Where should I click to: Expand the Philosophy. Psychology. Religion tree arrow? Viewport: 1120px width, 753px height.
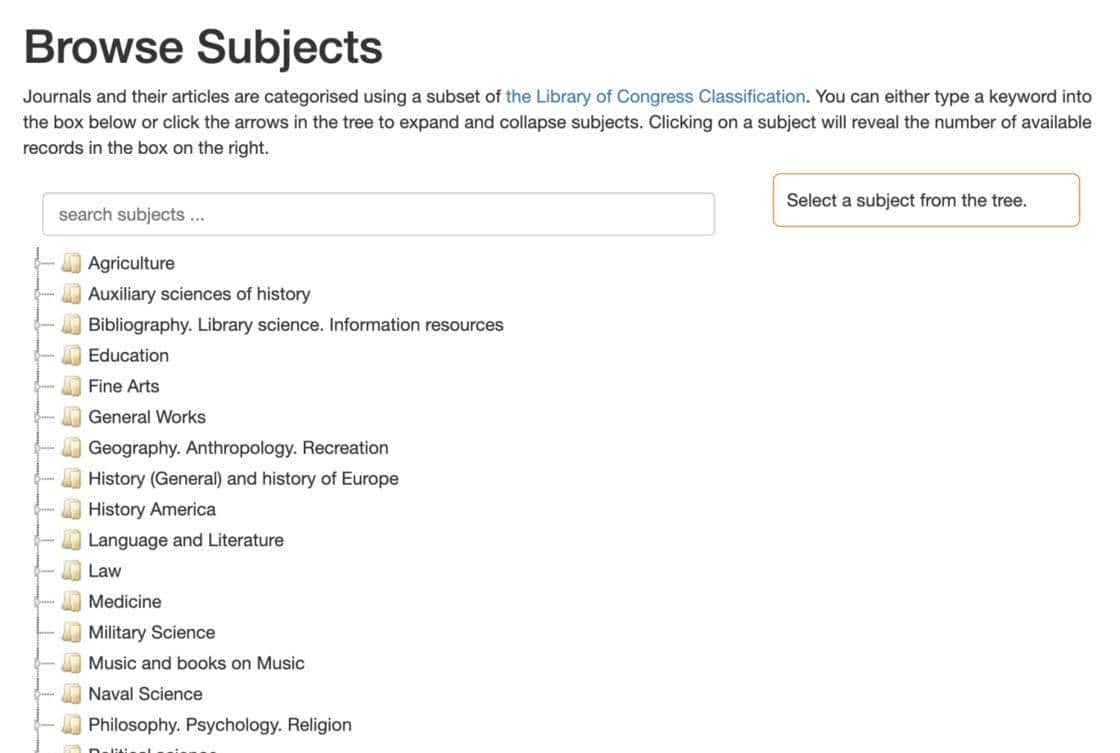point(38,725)
